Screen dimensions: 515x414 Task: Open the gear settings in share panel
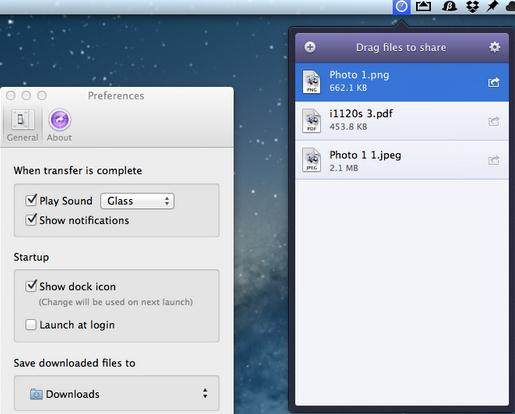[494, 47]
